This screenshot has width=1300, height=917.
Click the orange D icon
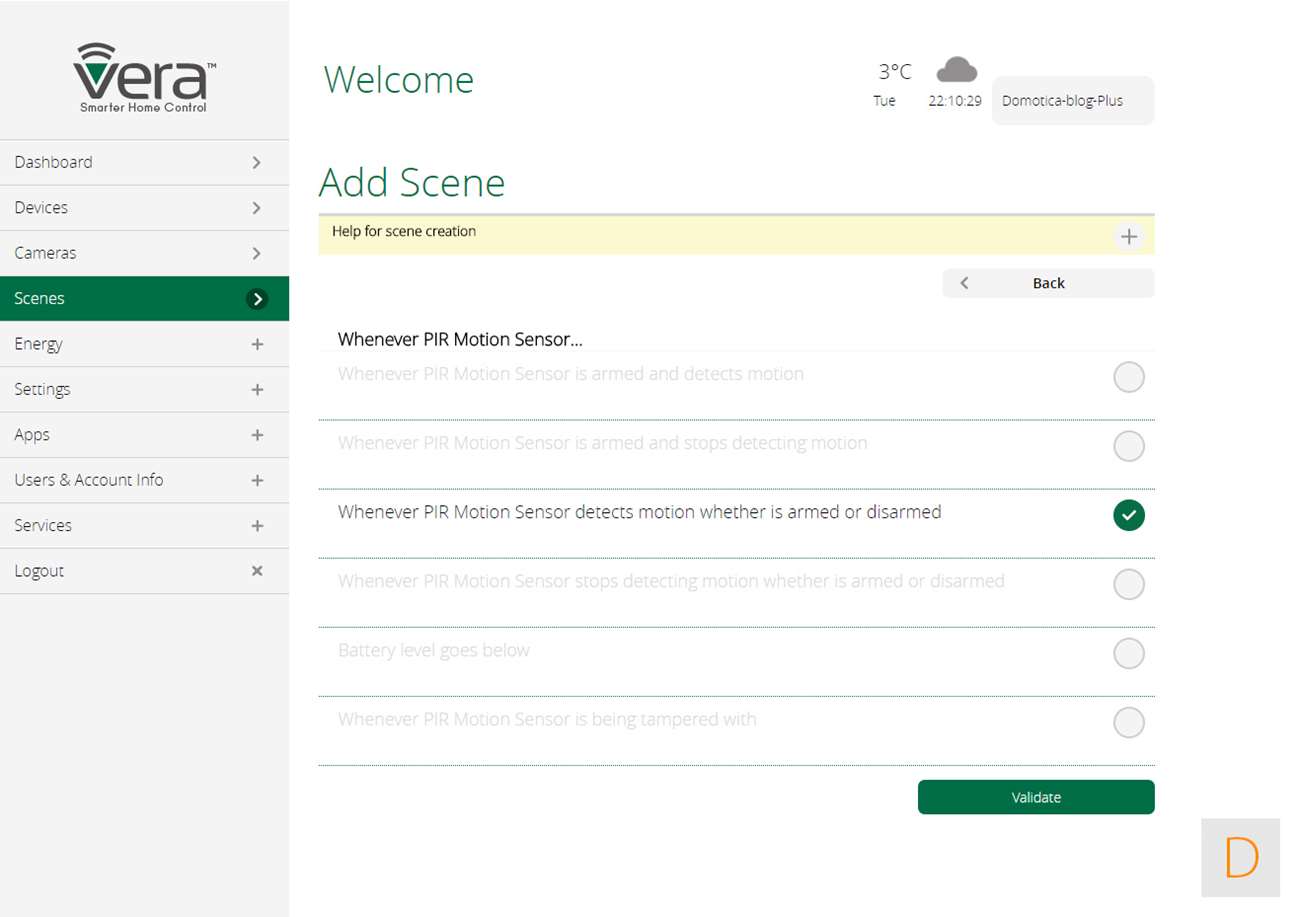pyautogui.click(x=1240, y=857)
